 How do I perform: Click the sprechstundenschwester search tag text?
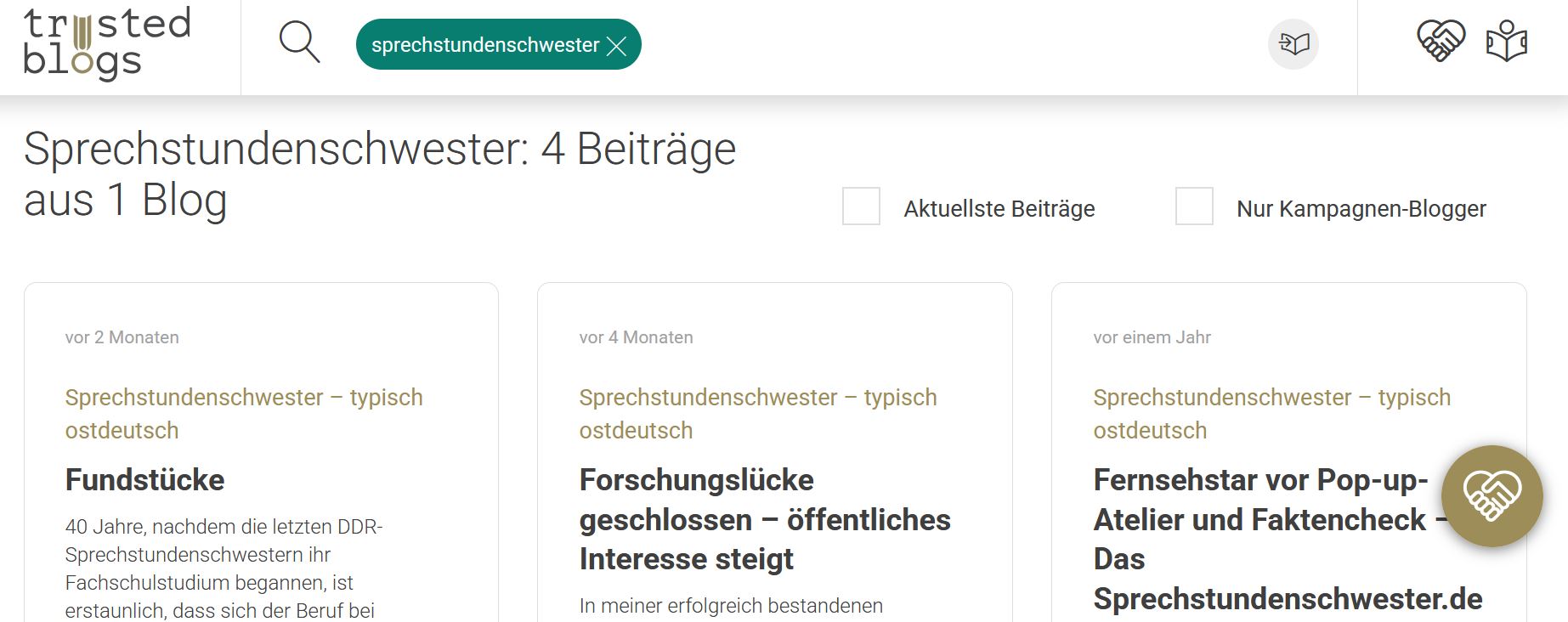pos(485,45)
